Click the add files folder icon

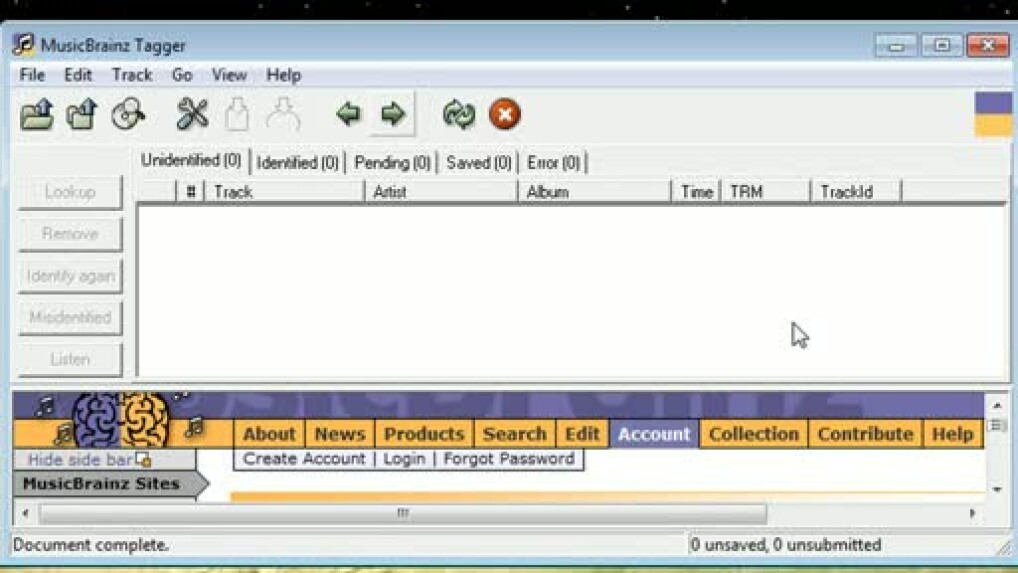37,115
